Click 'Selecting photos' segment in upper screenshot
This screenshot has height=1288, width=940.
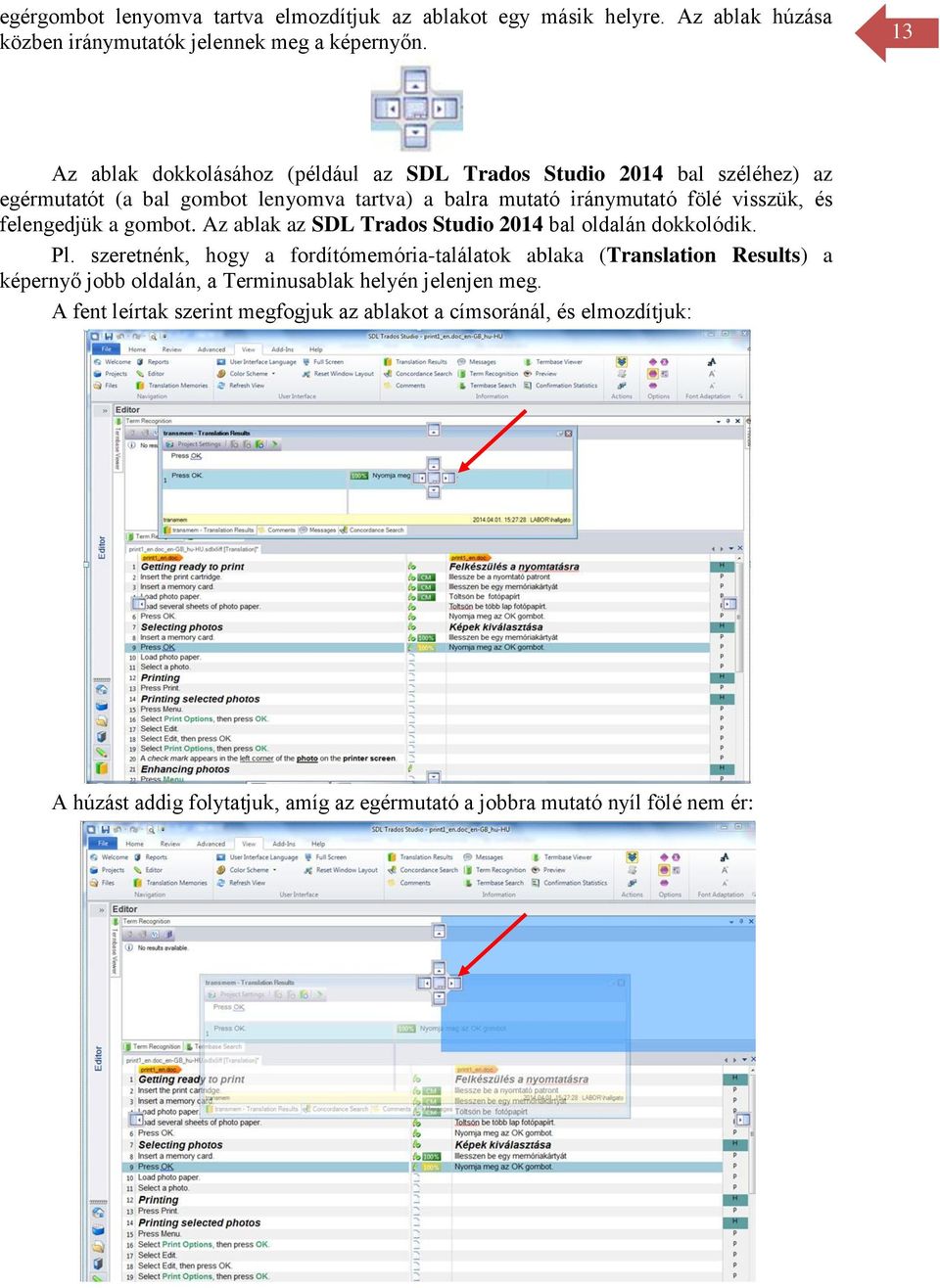pos(181,627)
